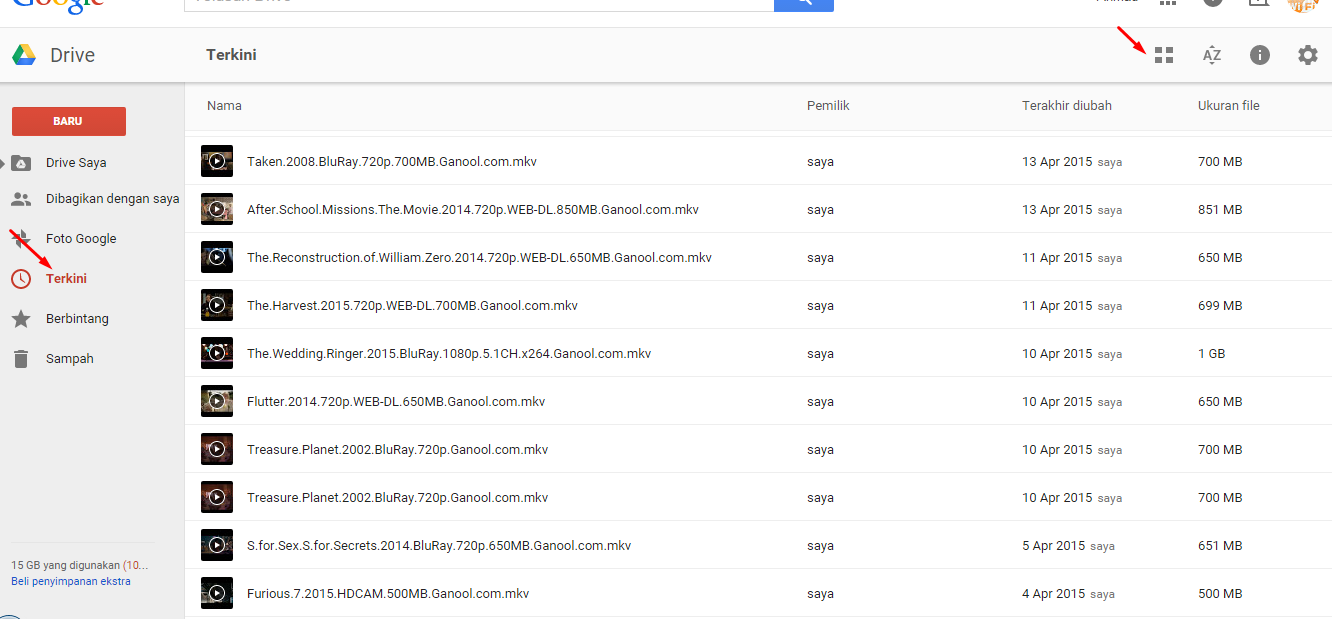Click the green Drive logo icon
Screen dimensions: 1332x619
(x=22, y=54)
